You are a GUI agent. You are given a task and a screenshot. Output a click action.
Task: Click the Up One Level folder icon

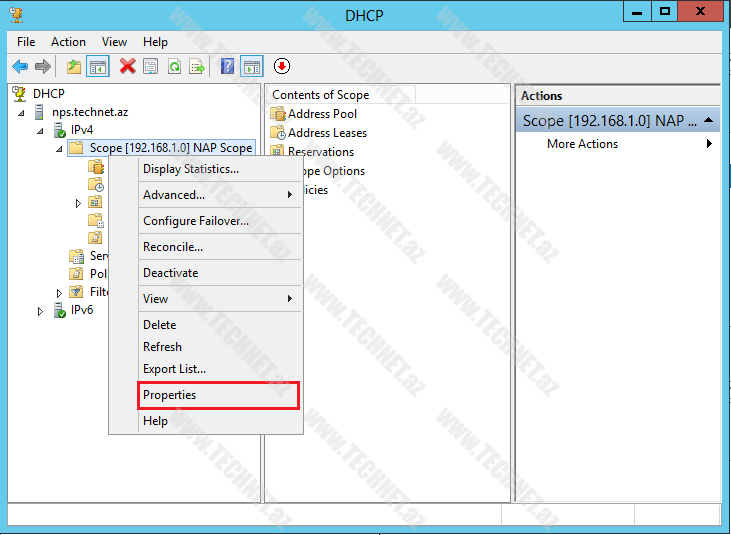click(73, 67)
